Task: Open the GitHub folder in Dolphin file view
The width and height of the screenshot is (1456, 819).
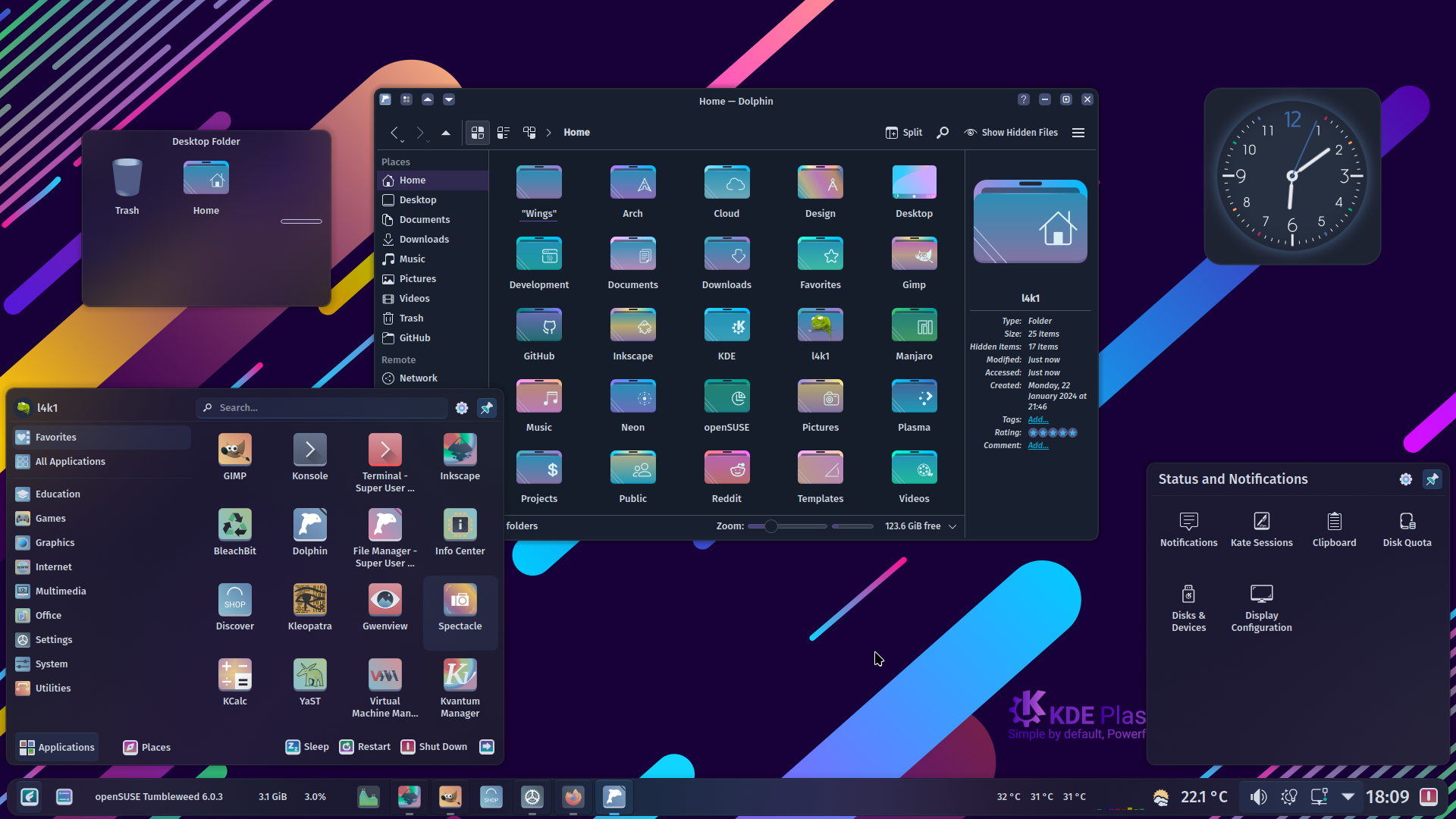Action: (538, 334)
